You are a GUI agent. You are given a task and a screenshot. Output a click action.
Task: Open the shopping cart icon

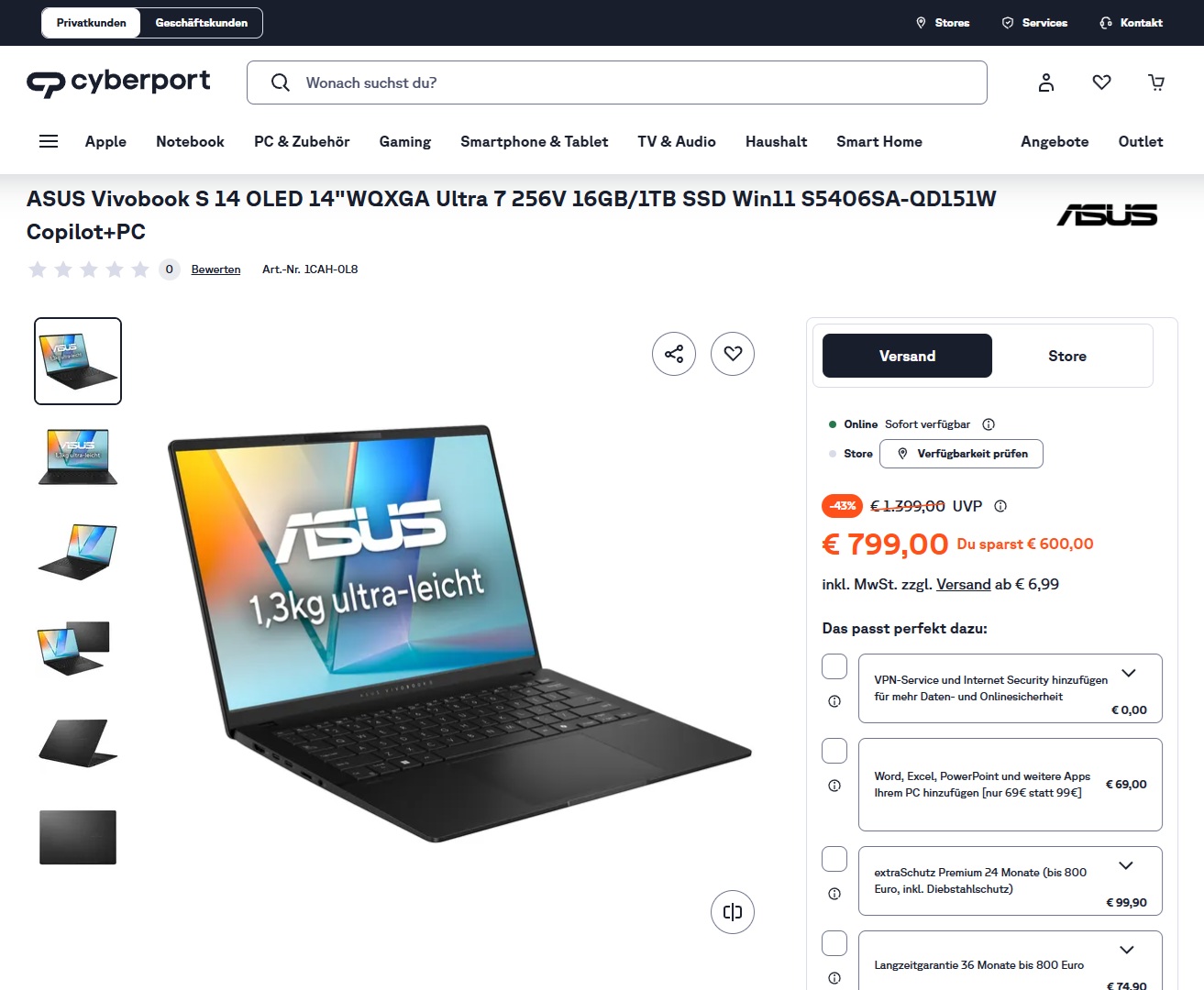(1156, 82)
